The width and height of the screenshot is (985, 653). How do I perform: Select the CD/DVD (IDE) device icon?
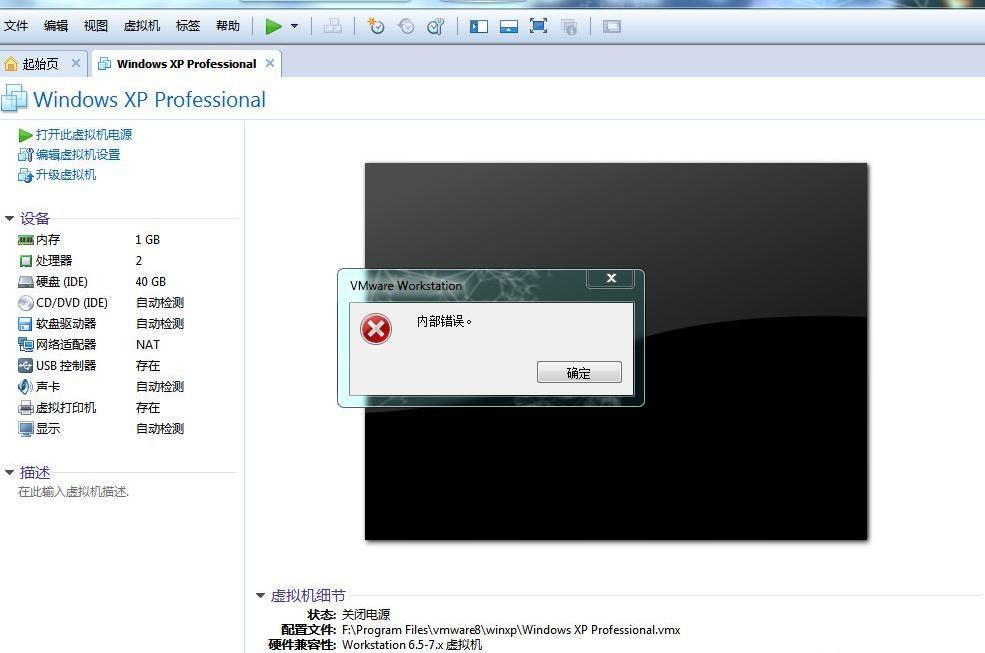point(24,302)
